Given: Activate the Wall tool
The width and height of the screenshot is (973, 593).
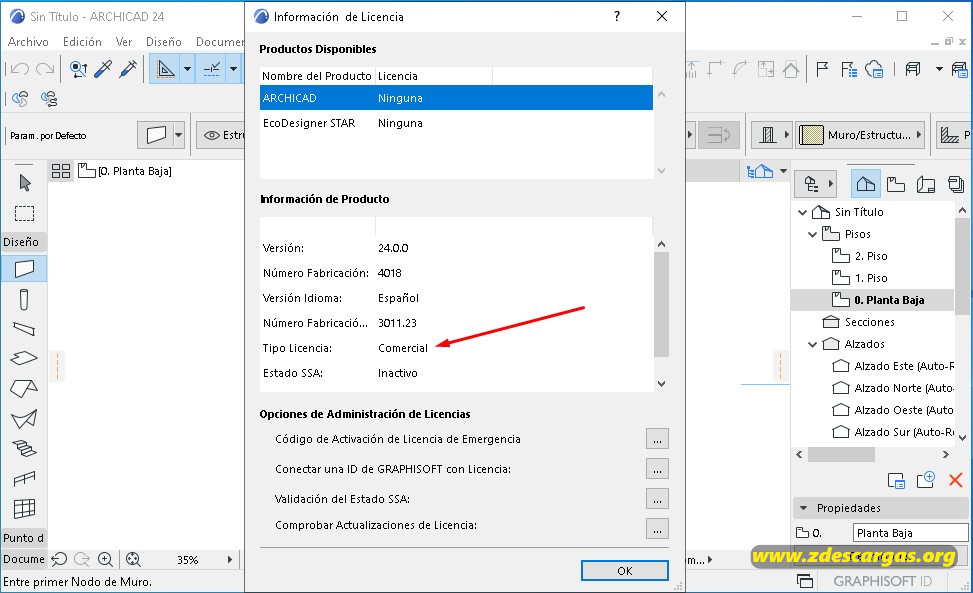Looking at the screenshot, I should pyautogui.click(x=24, y=269).
